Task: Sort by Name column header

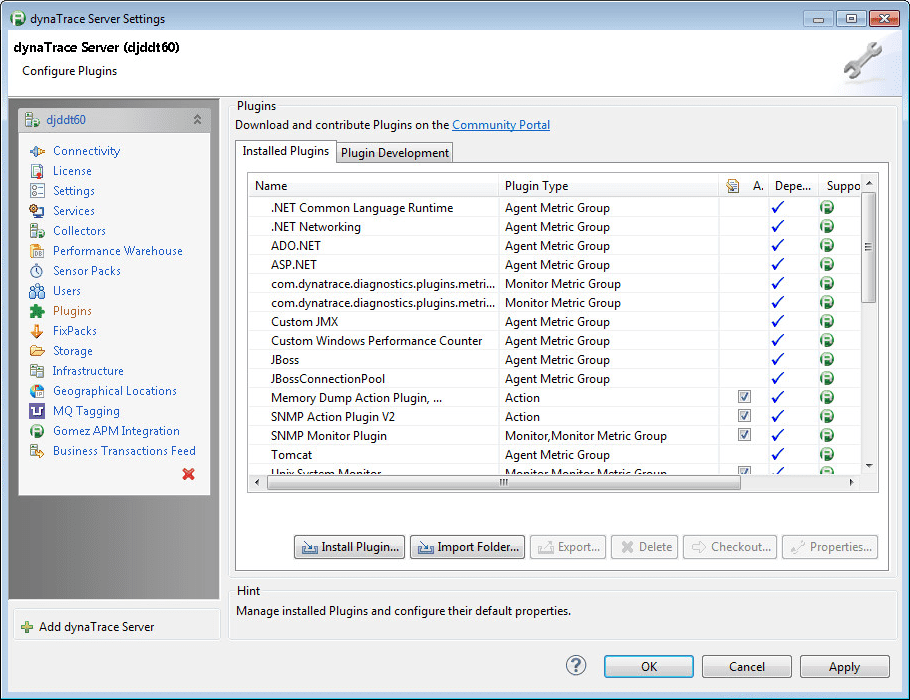Action: [374, 186]
